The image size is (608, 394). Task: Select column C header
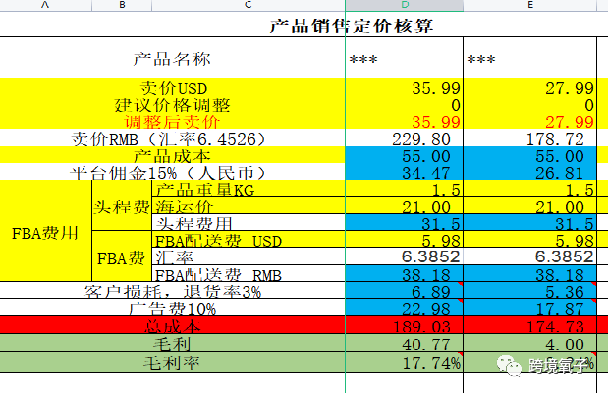(248, 5)
